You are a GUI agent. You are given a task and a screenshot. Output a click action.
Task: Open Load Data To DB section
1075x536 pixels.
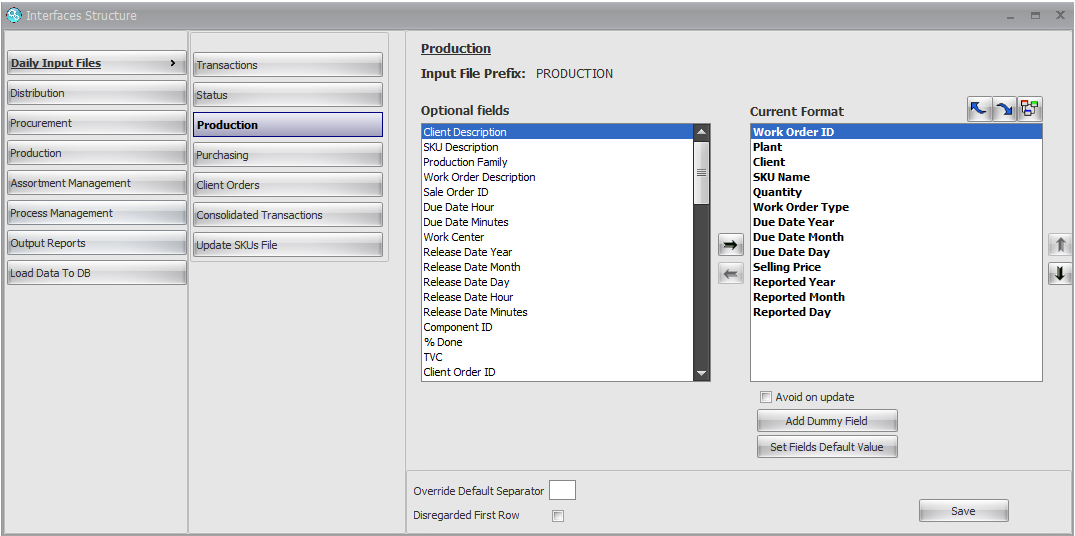click(97, 273)
